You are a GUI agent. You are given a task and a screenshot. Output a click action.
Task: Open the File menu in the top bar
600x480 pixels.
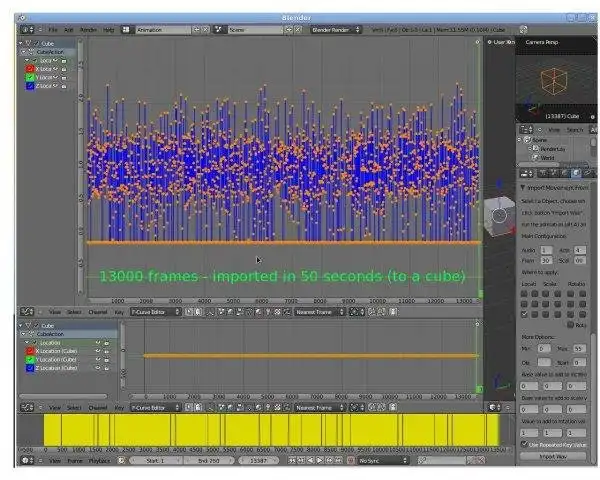[52, 30]
